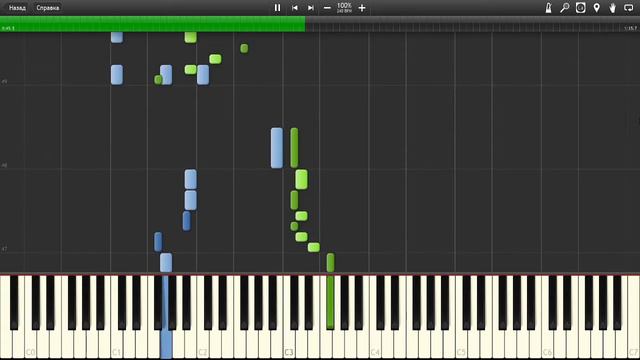The height and width of the screenshot is (360, 640).
Task: Open the hands practice settings icon
Action: pyautogui.click(x=612, y=8)
